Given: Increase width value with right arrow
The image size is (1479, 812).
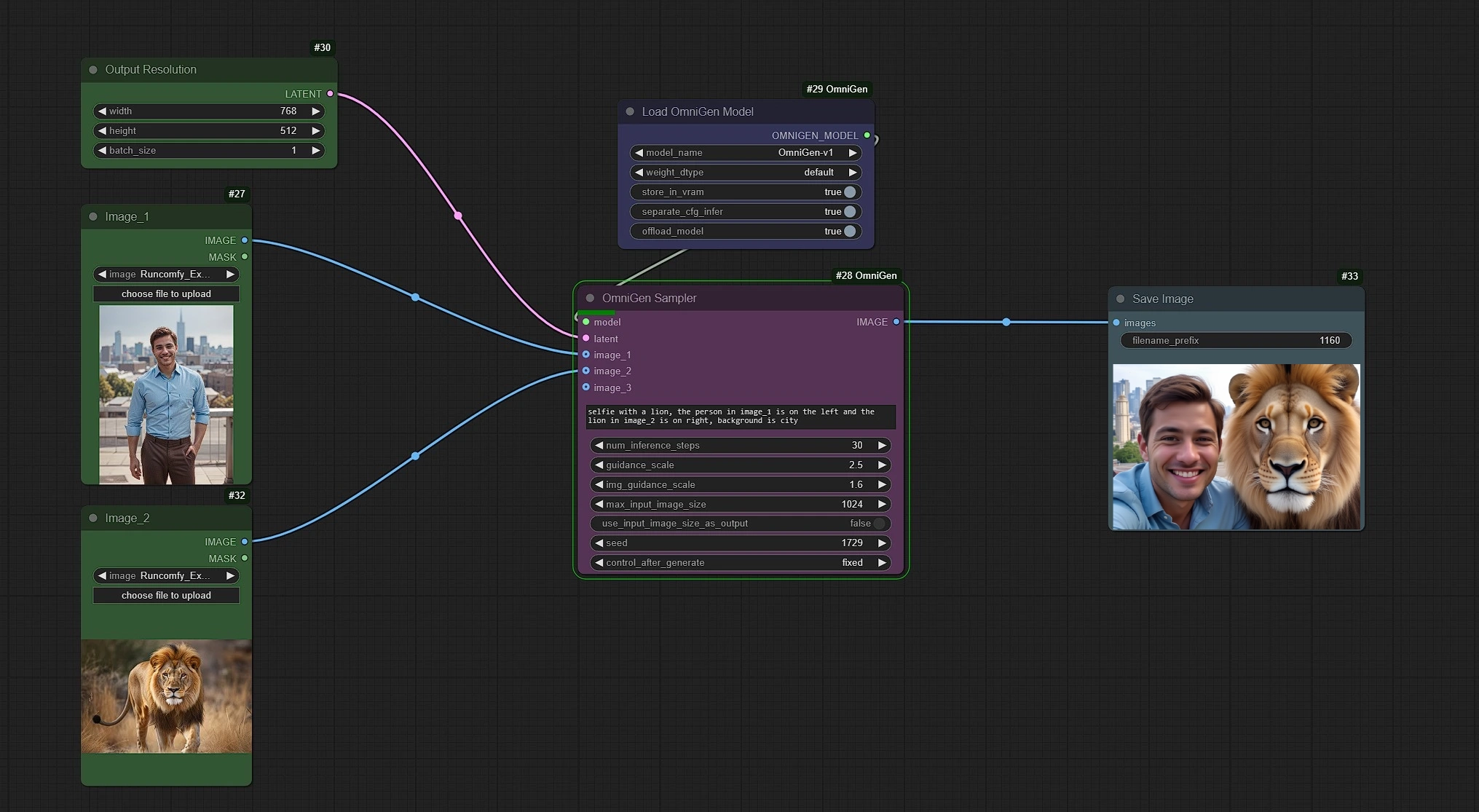Looking at the screenshot, I should point(316,111).
